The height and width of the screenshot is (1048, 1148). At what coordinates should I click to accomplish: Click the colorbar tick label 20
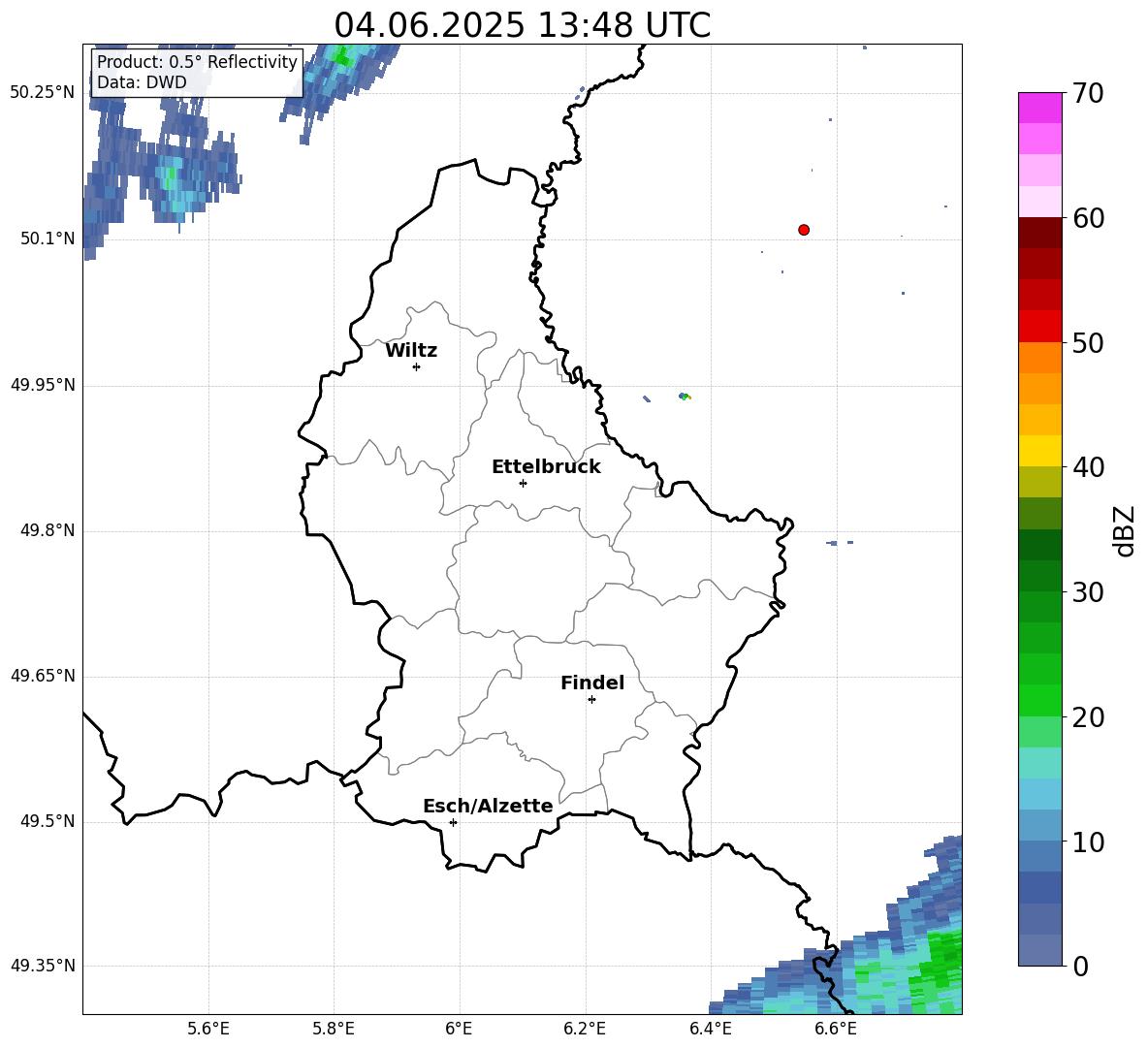tap(1088, 717)
